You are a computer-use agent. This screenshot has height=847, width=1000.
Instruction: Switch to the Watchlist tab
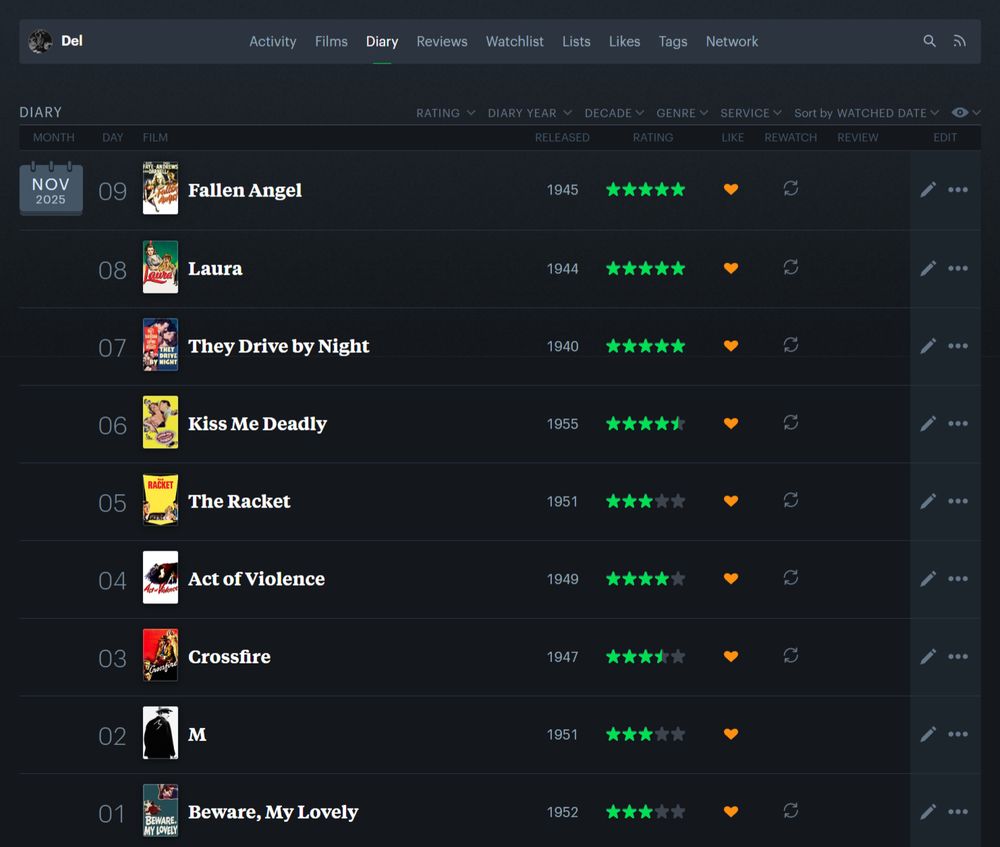[515, 41]
